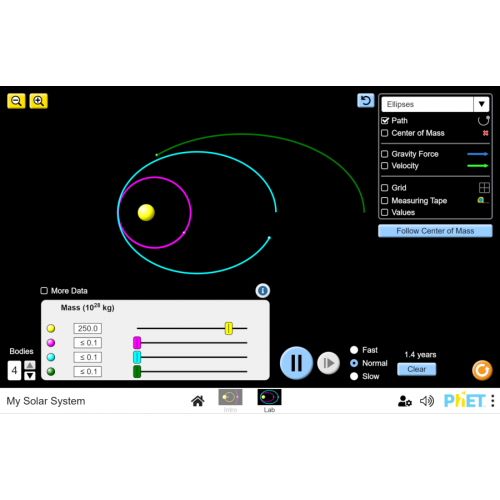Enable the Center of Mass checkbox

[385, 133]
